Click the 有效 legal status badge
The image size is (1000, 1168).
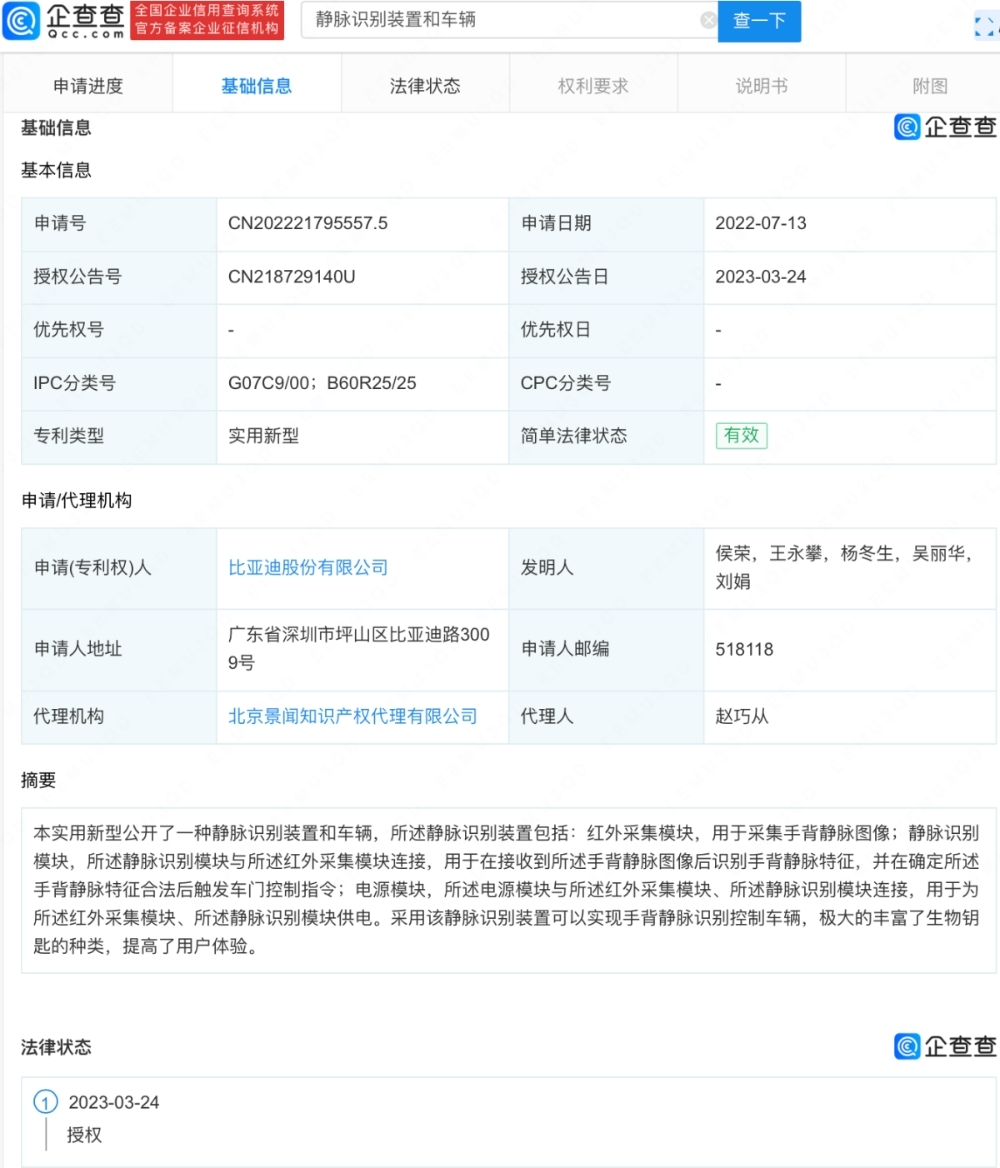coord(741,435)
